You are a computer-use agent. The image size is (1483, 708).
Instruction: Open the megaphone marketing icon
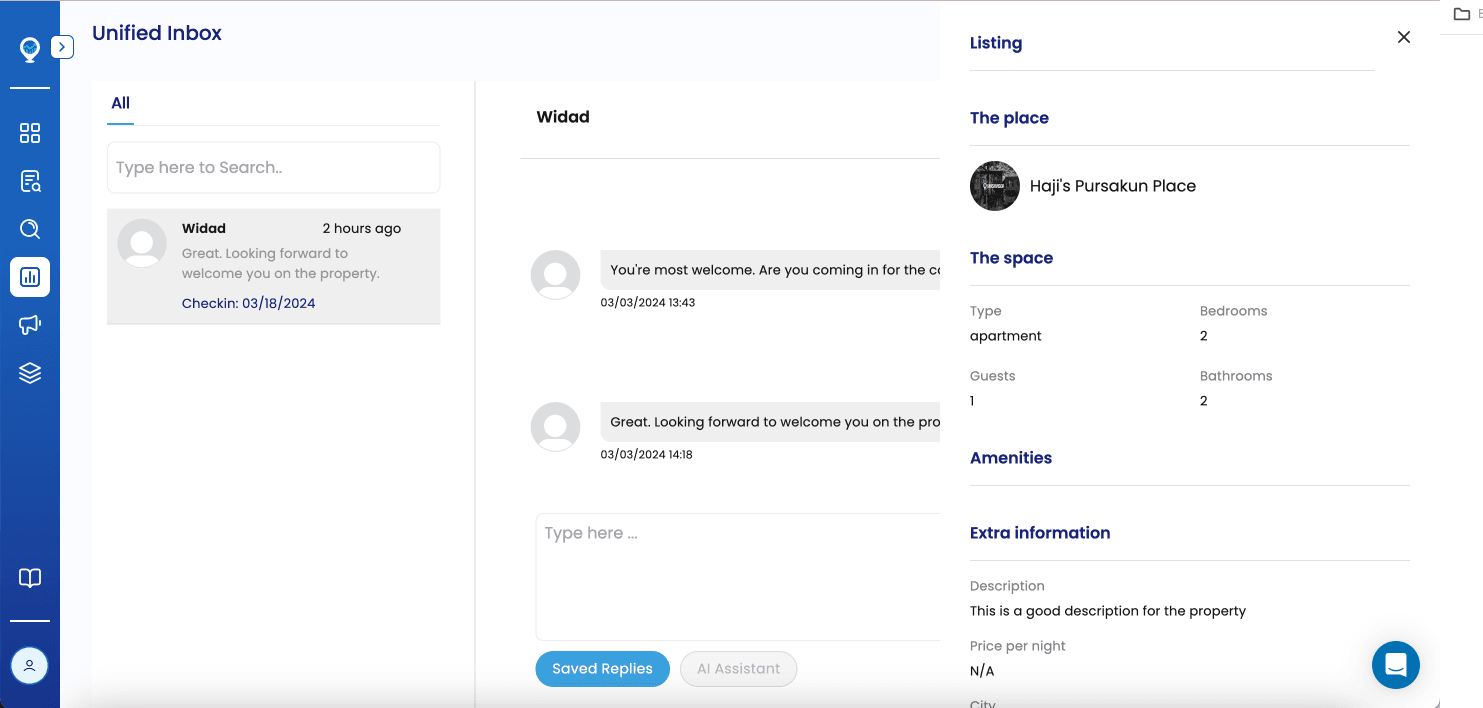[x=30, y=325]
